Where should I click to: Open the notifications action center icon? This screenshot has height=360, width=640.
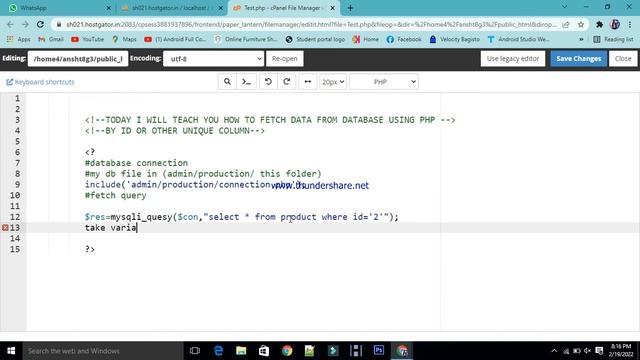pyautogui.click(x=599, y=351)
